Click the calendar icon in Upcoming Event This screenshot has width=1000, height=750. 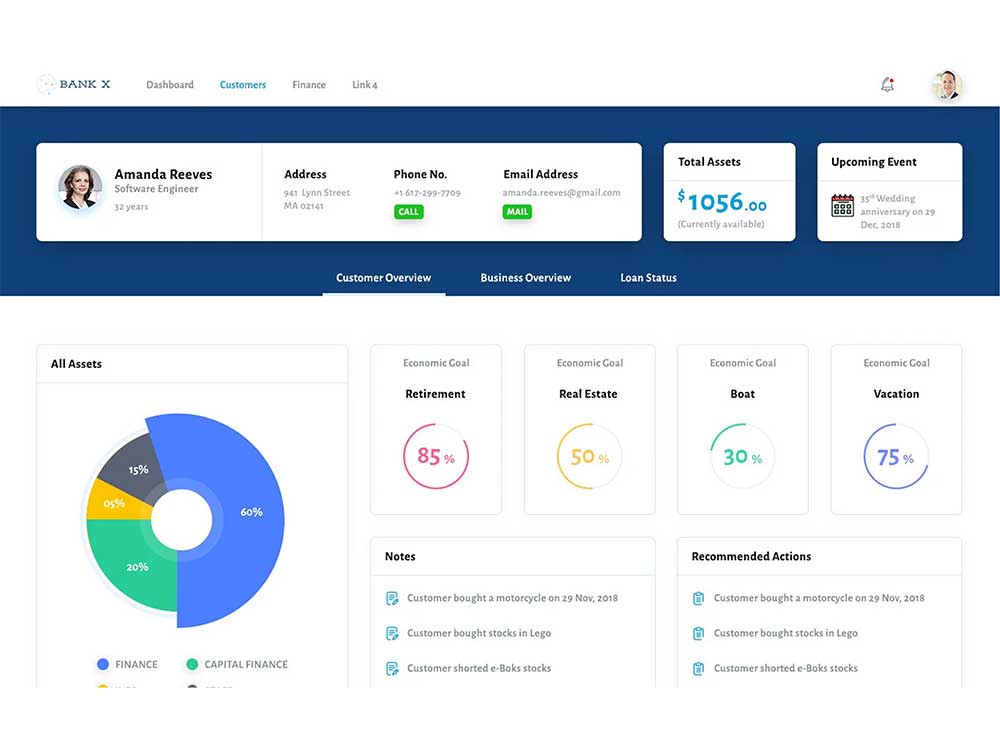tap(842, 206)
